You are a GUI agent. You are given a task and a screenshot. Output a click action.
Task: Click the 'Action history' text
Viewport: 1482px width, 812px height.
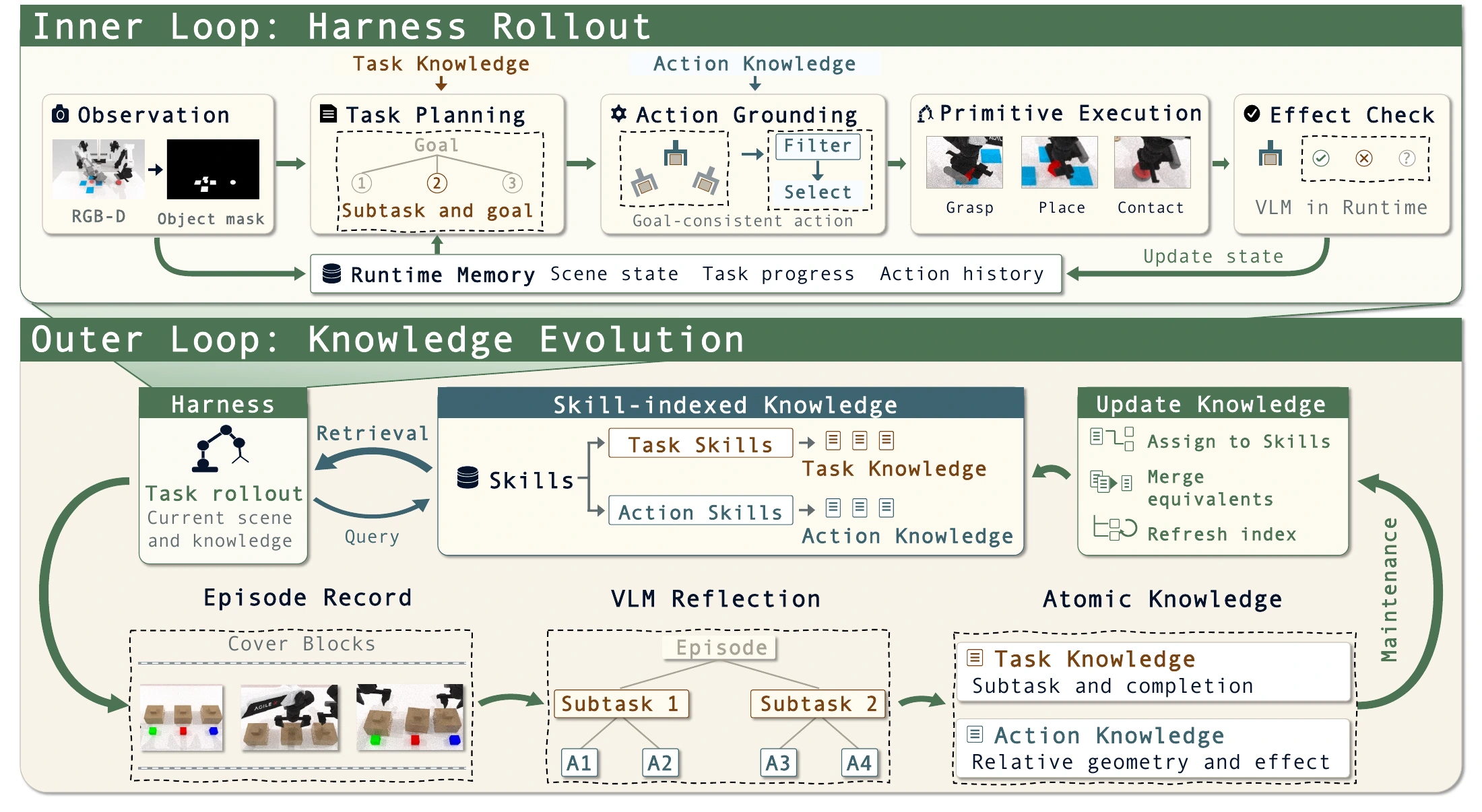pyautogui.click(x=962, y=274)
